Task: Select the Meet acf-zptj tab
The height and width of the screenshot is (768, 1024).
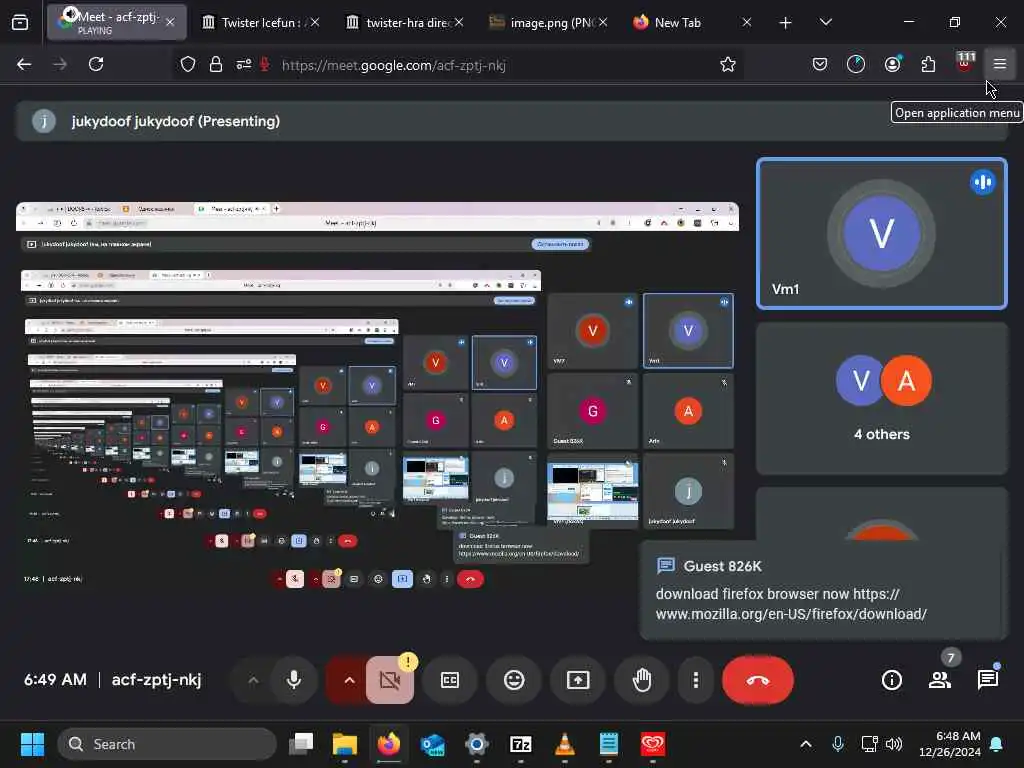Action: [116, 23]
